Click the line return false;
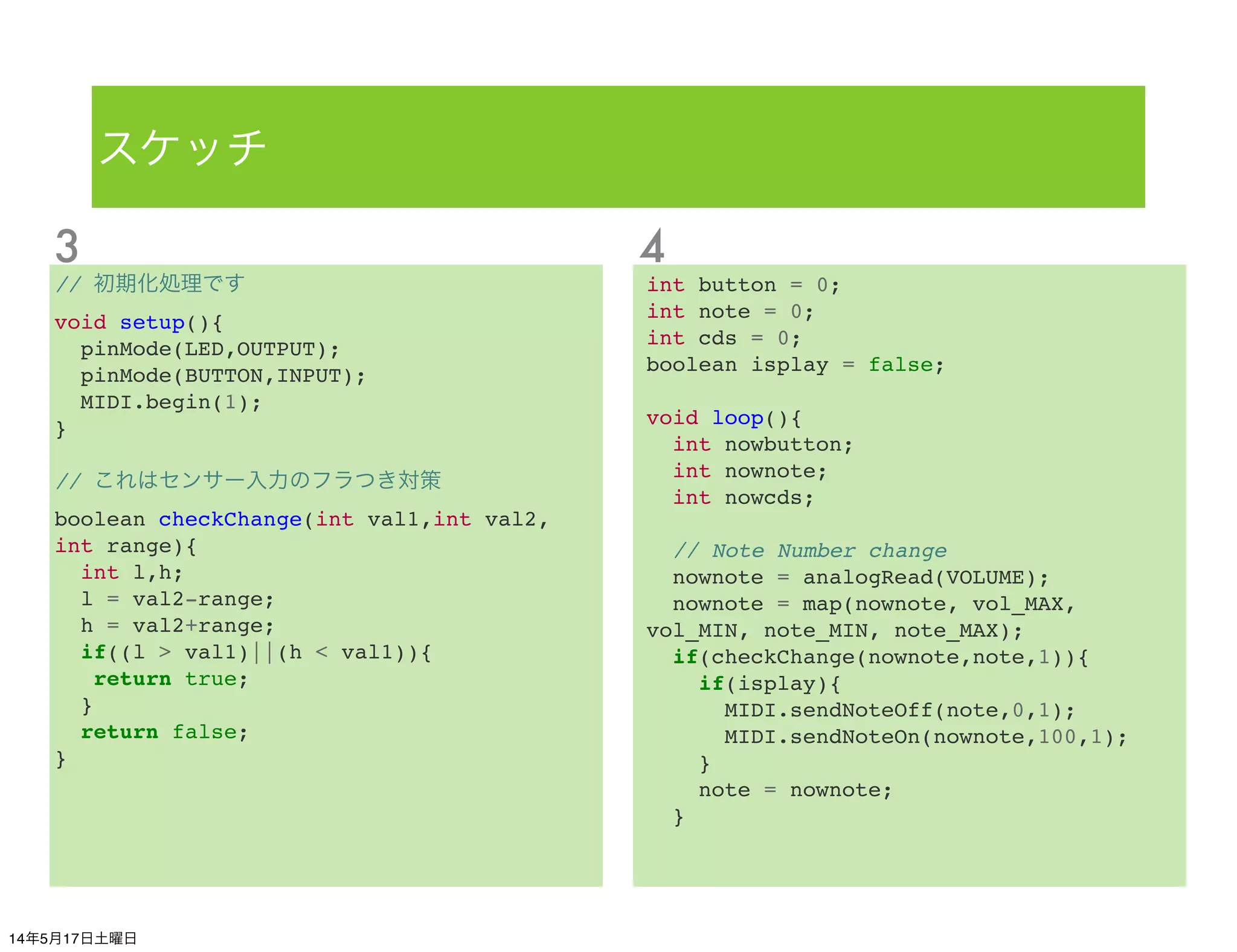Image resolution: width=1237 pixels, height=952 pixels. (164, 732)
